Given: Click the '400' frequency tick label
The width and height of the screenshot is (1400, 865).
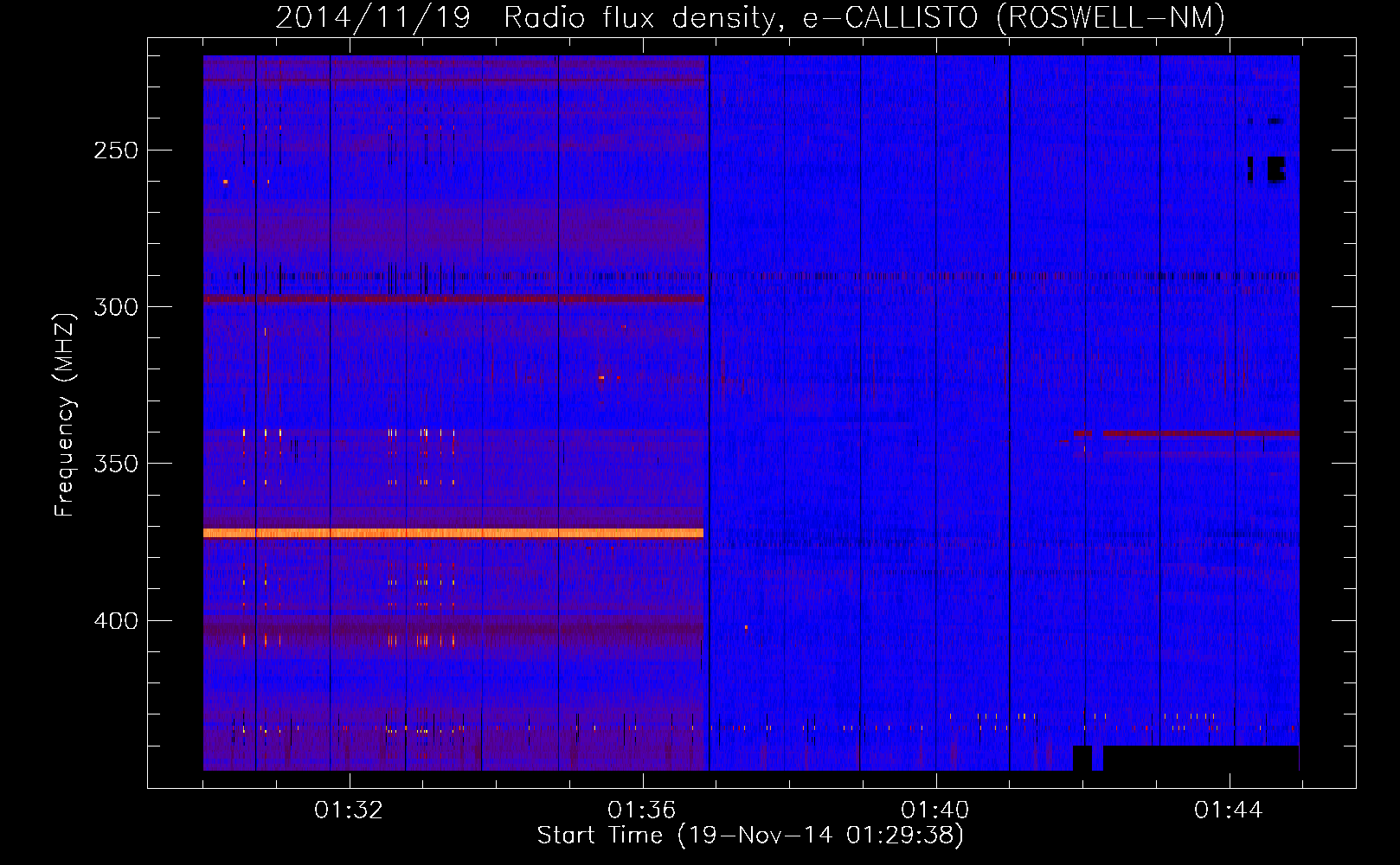Looking at the screenshot, I should (116, 621).
